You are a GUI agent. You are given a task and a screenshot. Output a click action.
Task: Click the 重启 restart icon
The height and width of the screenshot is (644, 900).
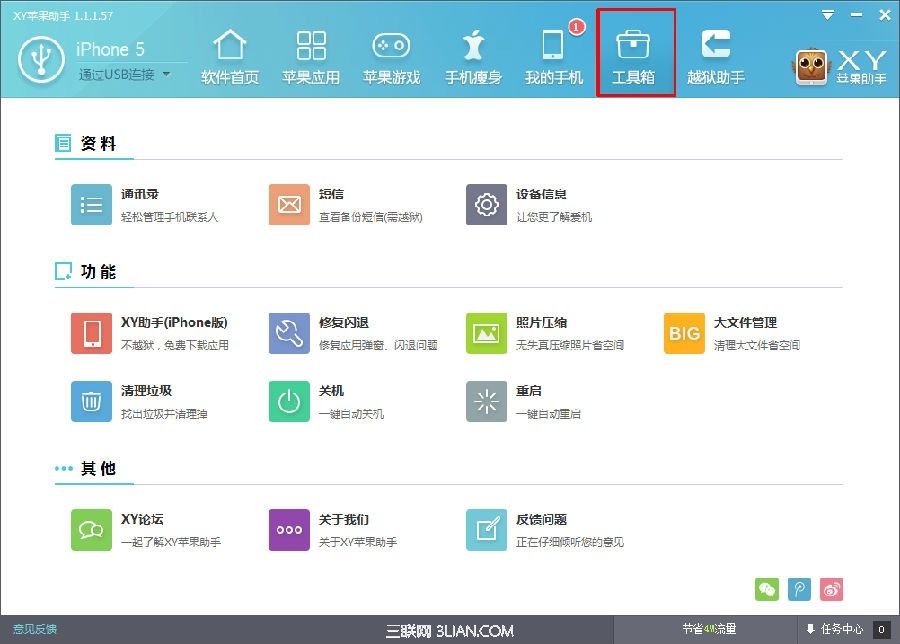(486, 403)
